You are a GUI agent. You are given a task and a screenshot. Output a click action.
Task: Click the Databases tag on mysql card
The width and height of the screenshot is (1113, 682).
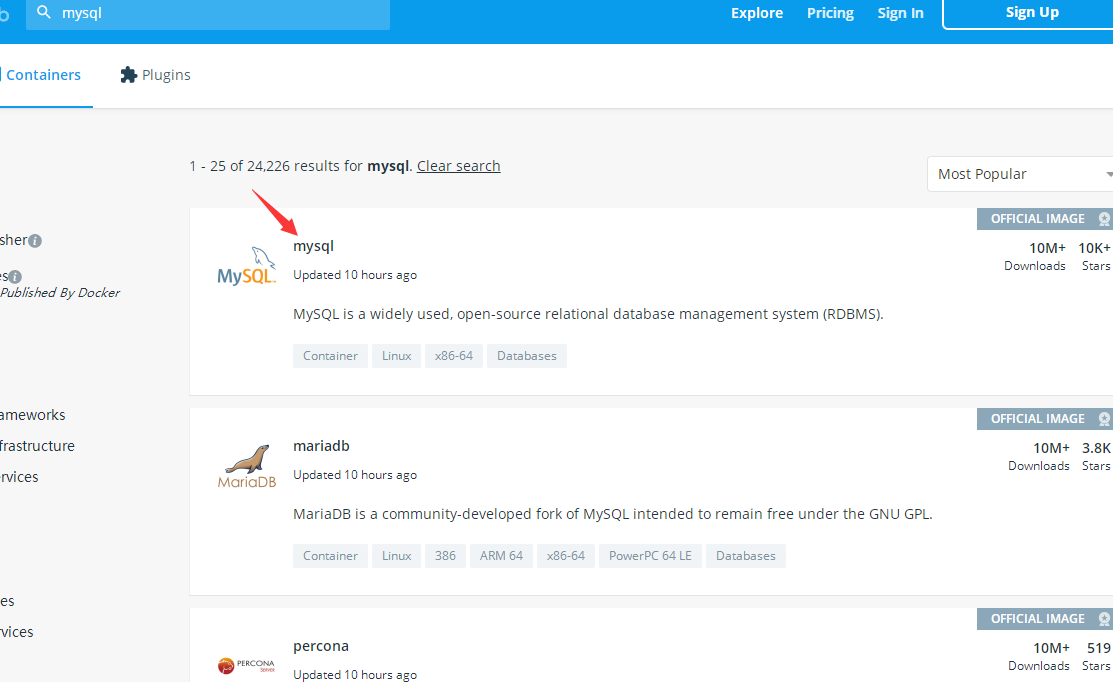[x=527, y=356]
